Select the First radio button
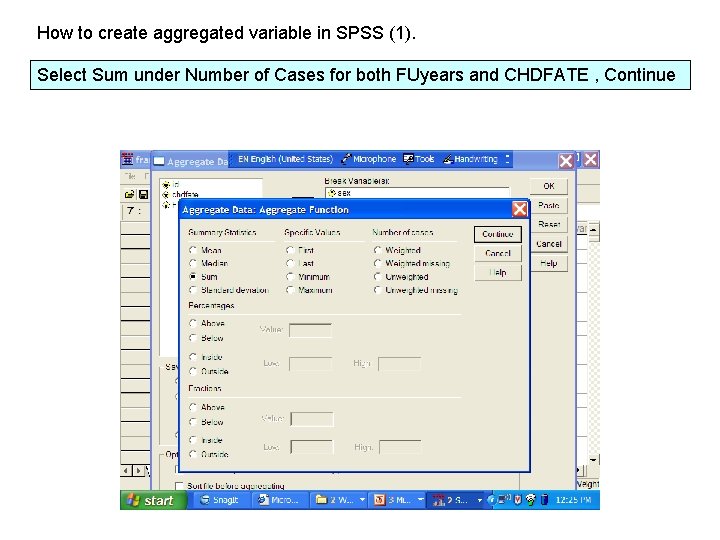 pos(290,250)
